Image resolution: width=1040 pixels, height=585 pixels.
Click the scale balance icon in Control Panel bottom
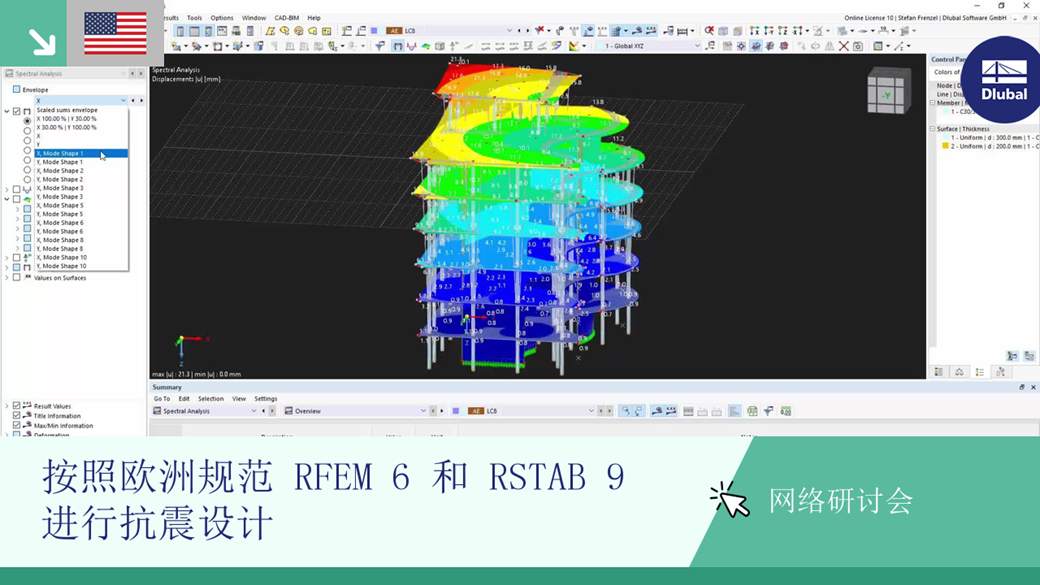(959, 372)
